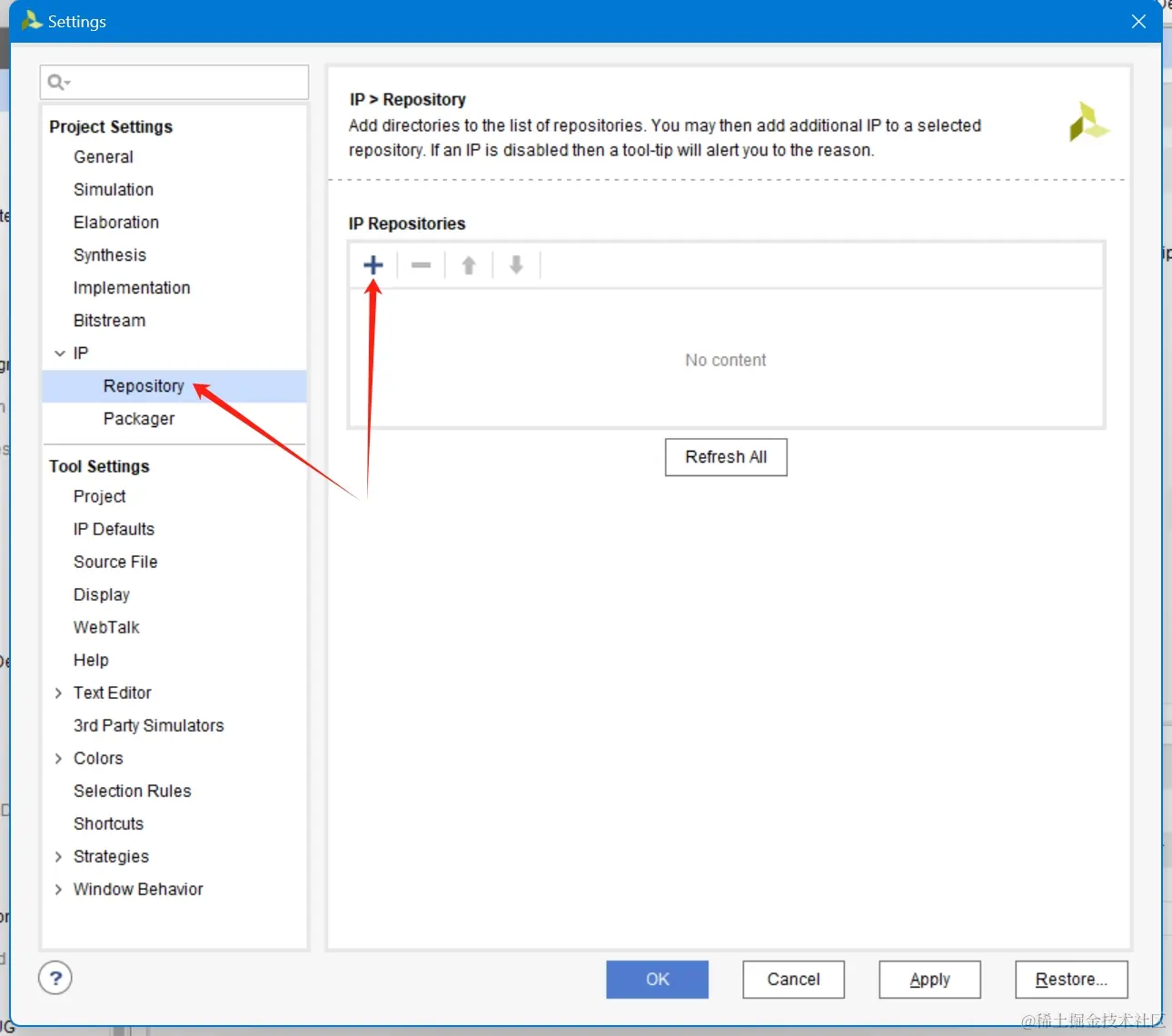Select Colors settings
This screenshot has width=1172, height=1036.
point(98,759)
